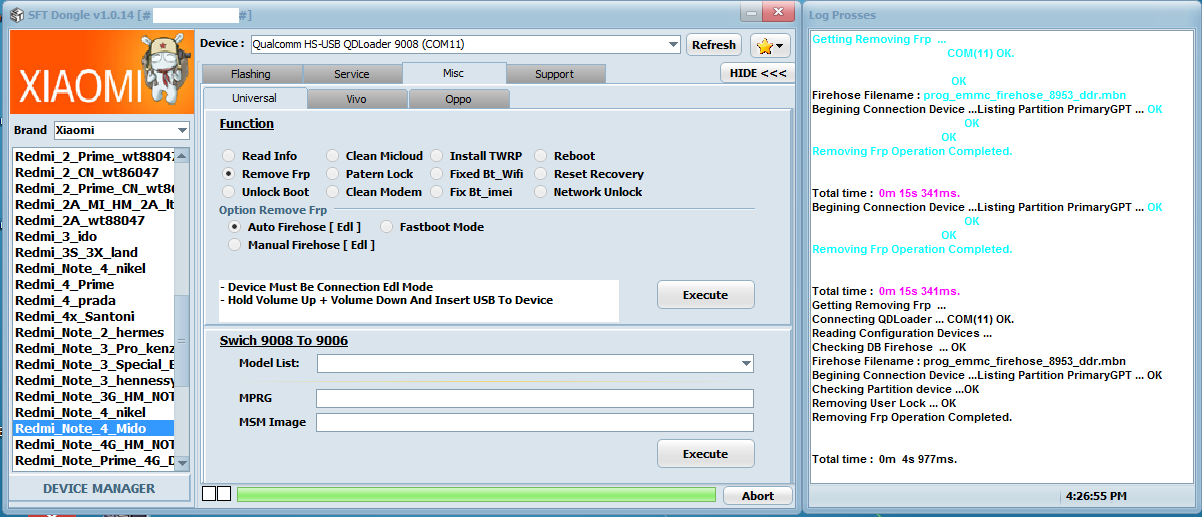1202x517 pixels.
Task: Select Redmi_4_prada in the device list
Action: pyautogui.click(x=93, y=300)
